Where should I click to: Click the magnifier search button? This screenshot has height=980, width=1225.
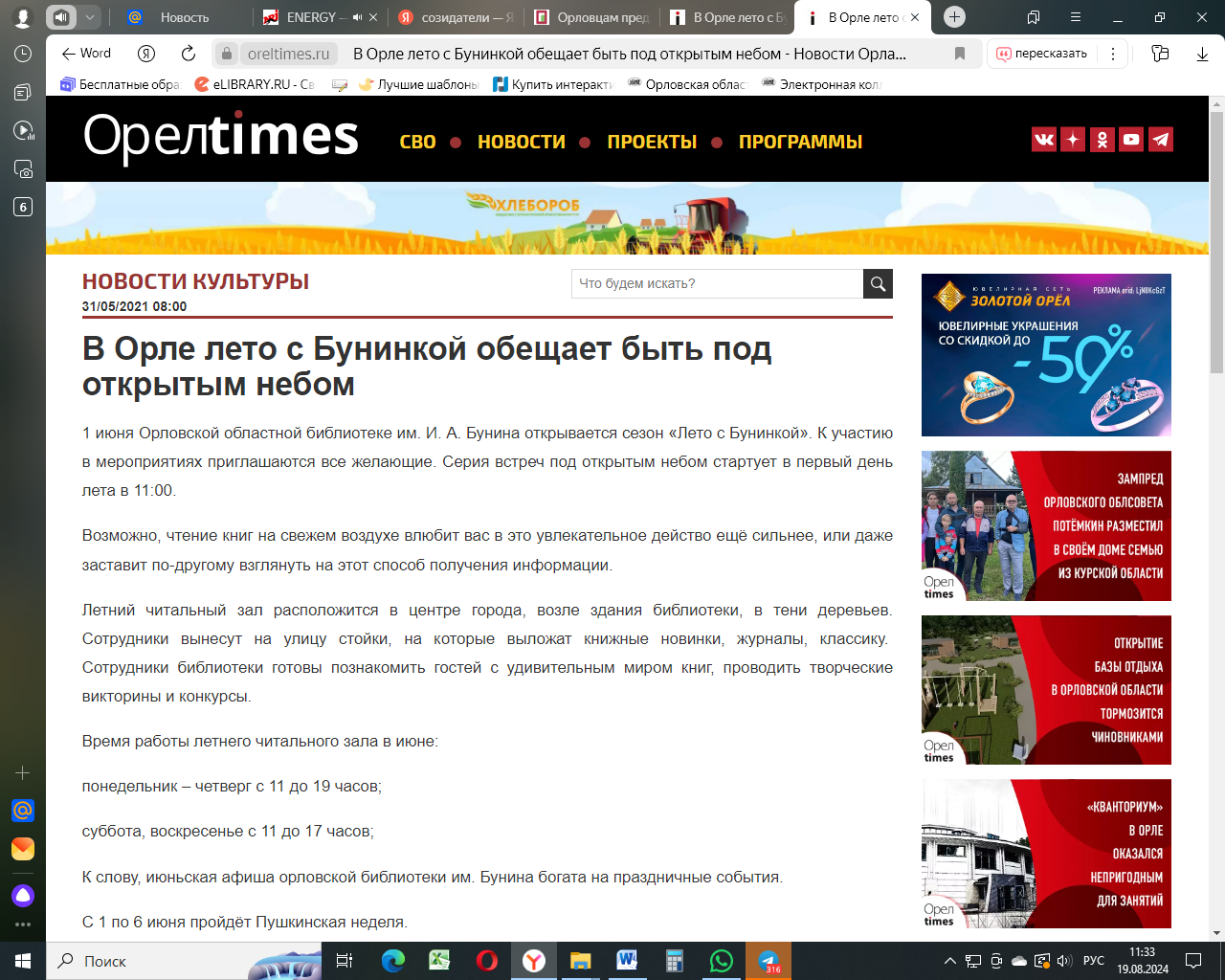(878, 283)
